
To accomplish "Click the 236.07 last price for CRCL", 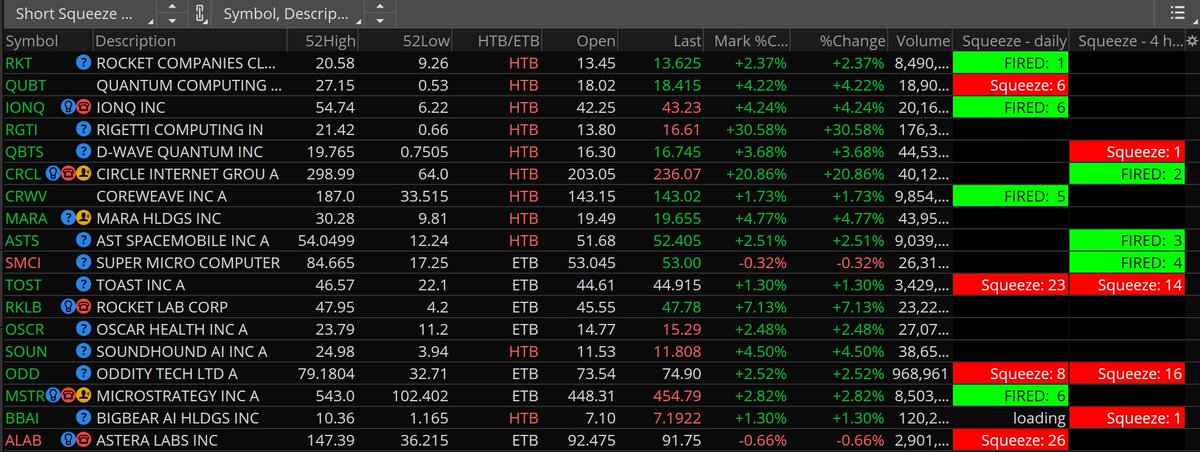I will pos(676,173).
